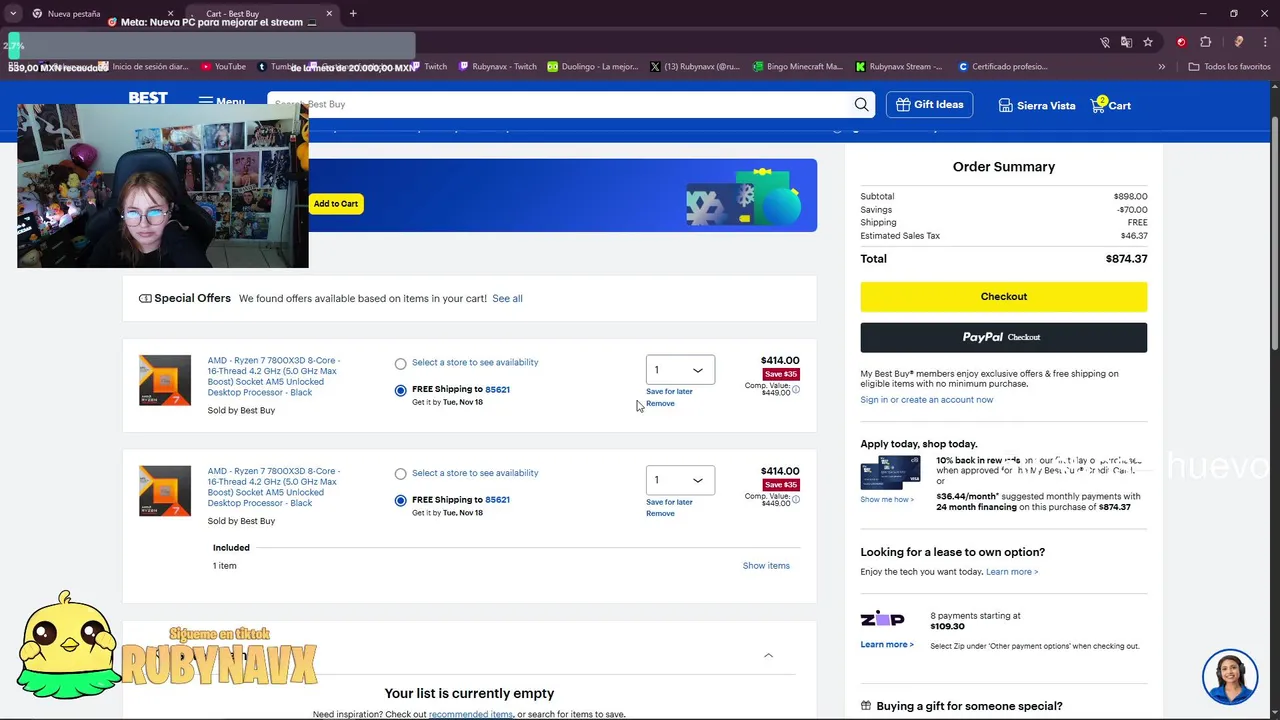Open the Chrome three-dot menu
The image size is (1280, 720).
[1264, 42]
